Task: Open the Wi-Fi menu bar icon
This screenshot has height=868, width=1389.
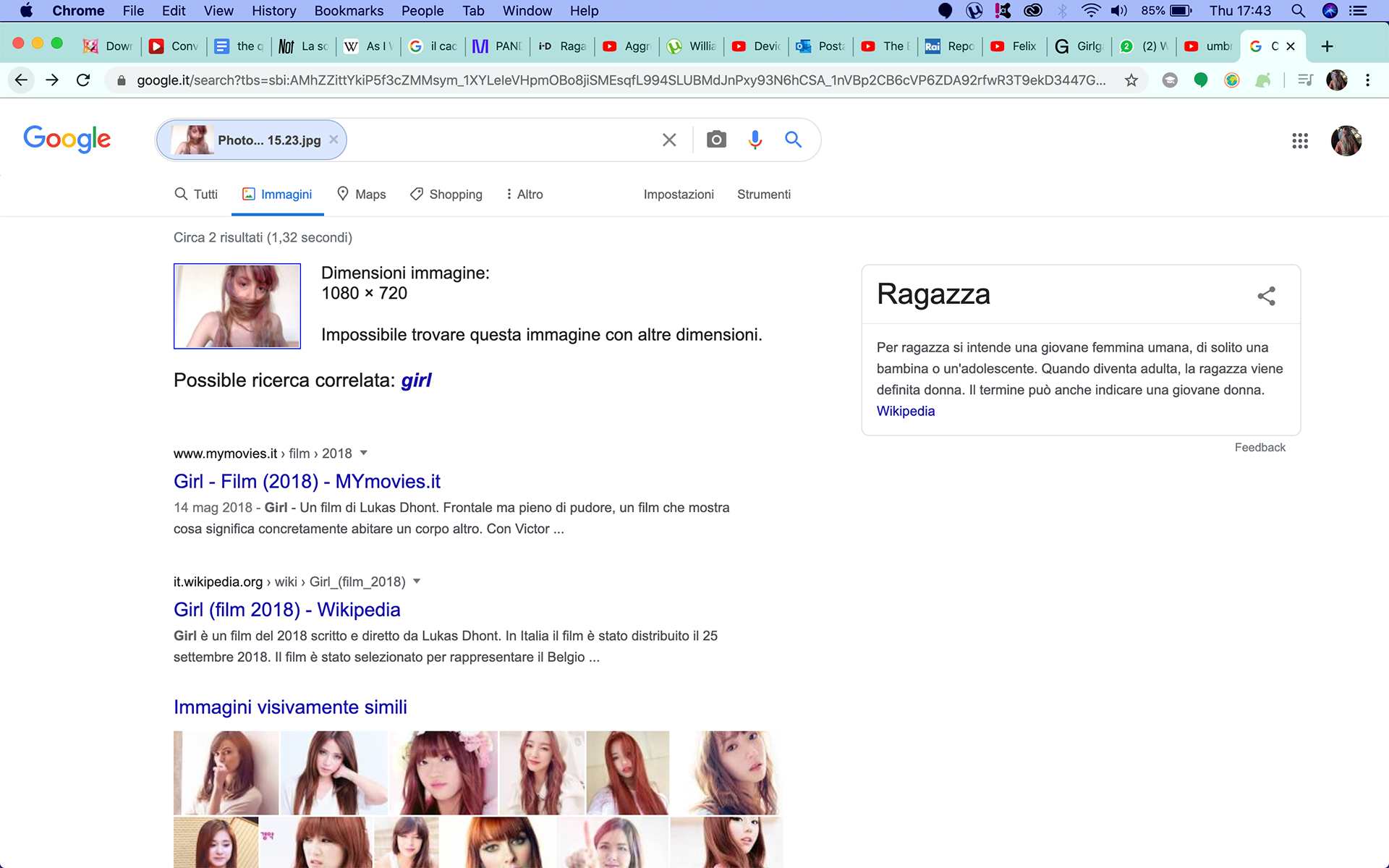Action: point(1090,11)
